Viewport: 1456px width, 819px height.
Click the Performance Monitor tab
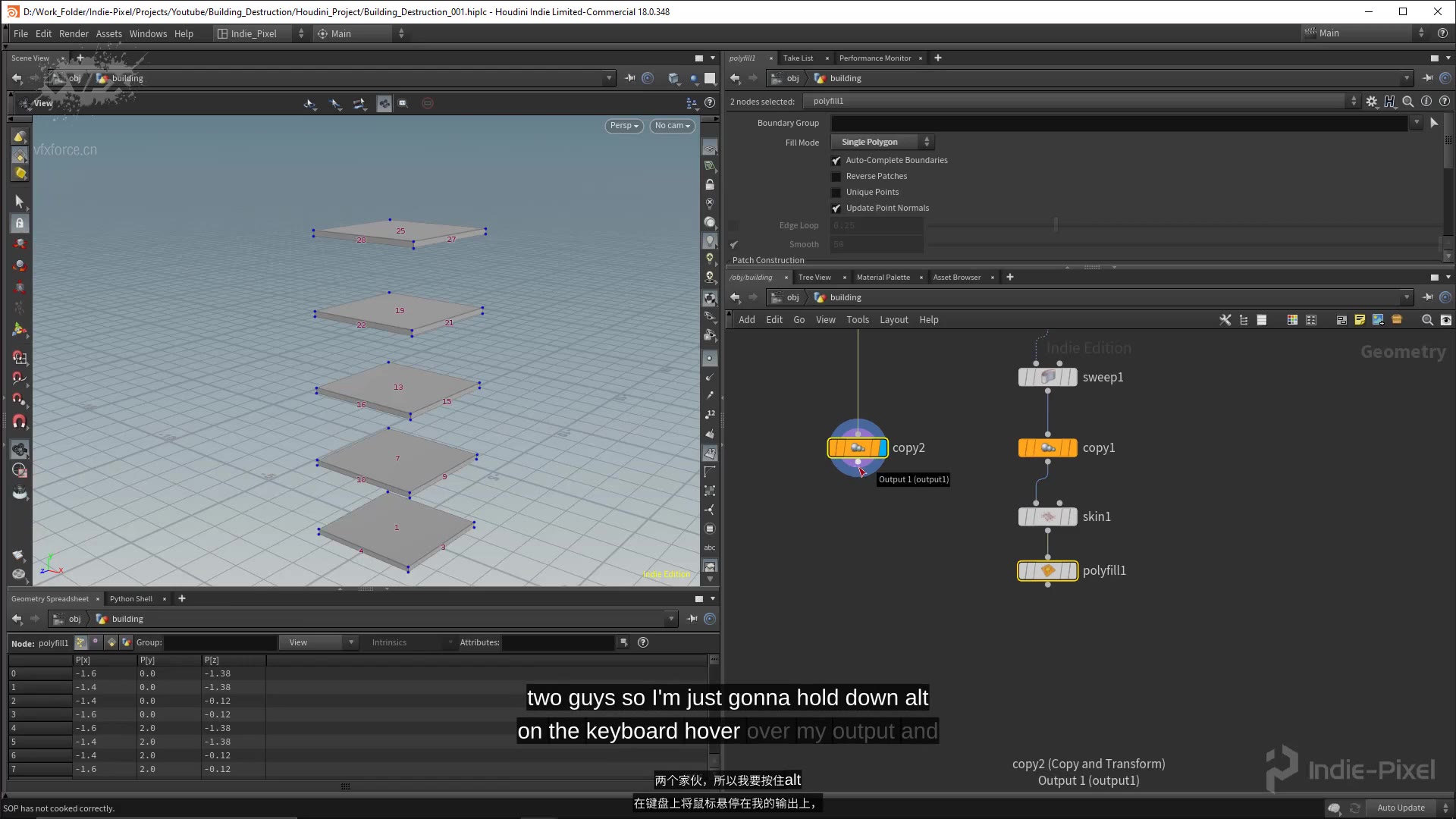874,57
